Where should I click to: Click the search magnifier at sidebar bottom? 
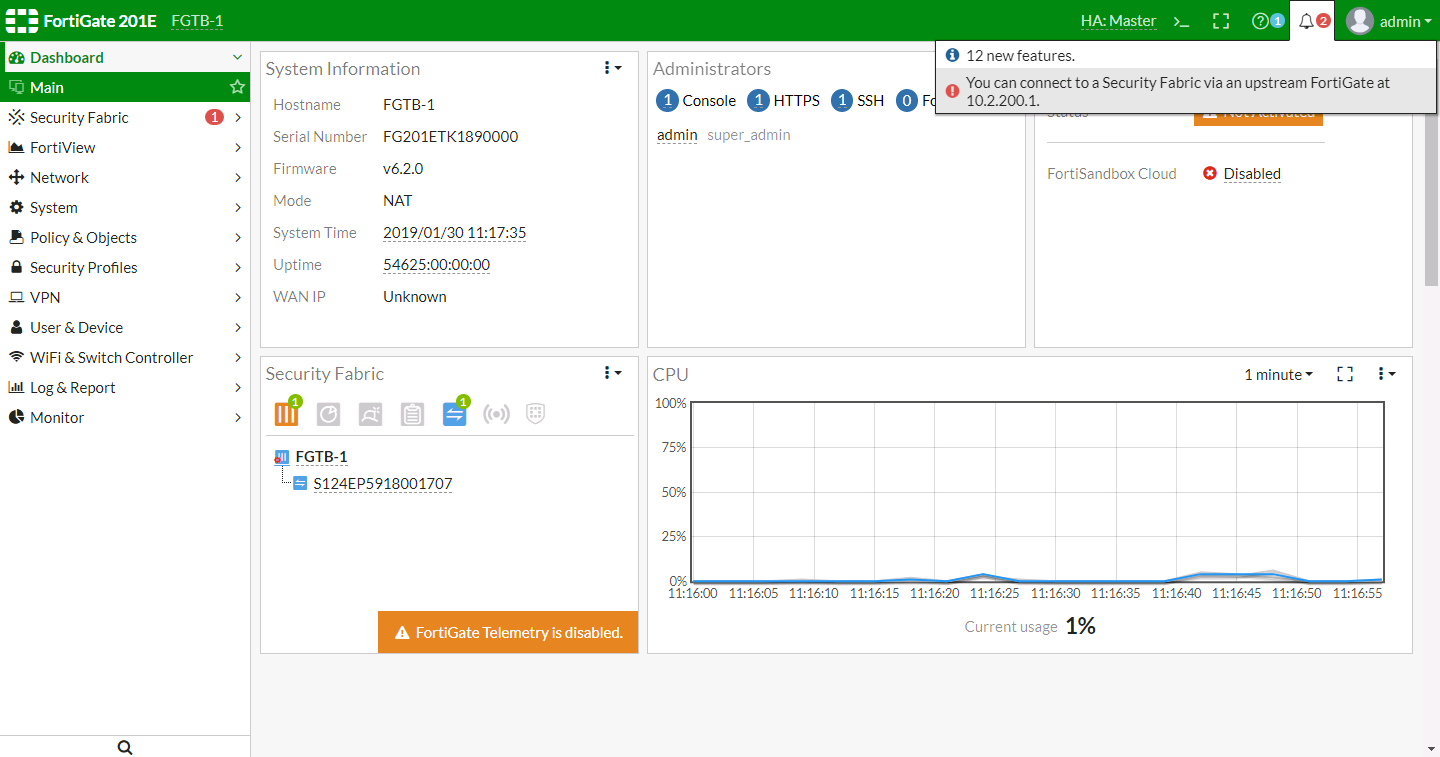tap(125, 747)
